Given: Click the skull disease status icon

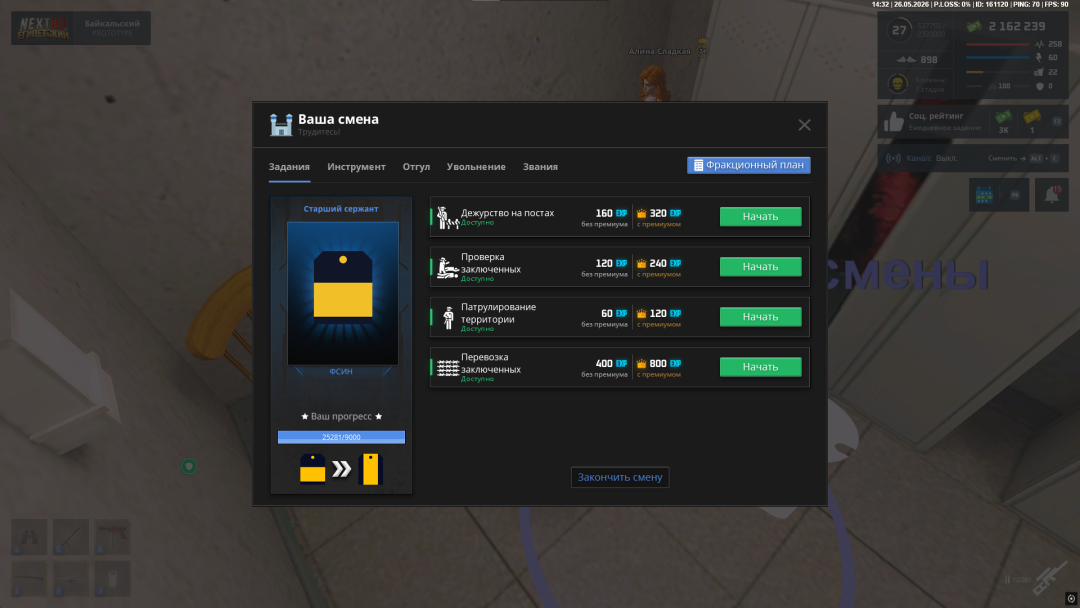Looking at the screenshot, I should (x=897, y=84).
